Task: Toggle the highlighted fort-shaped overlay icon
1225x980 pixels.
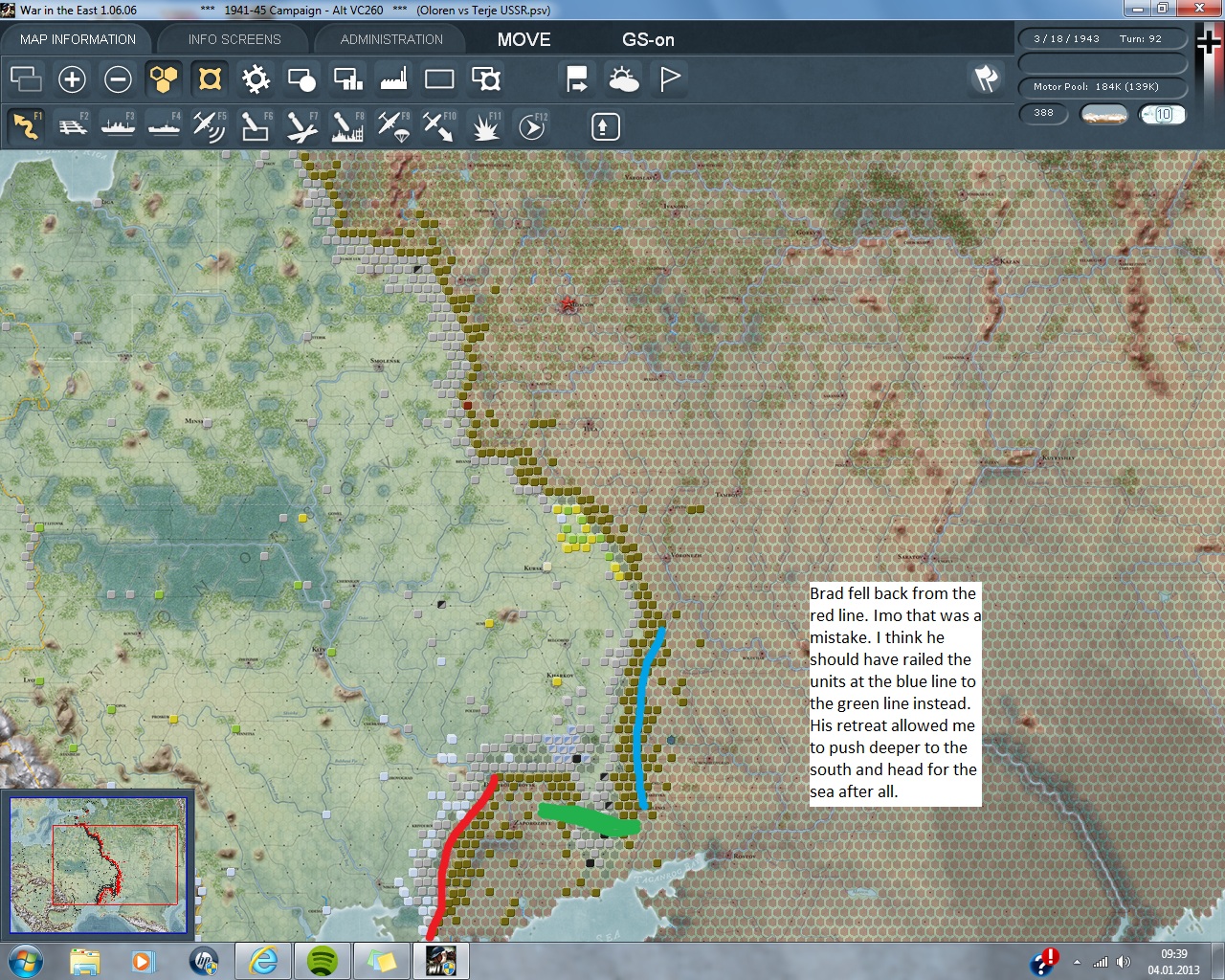Action: click(210, 78)
